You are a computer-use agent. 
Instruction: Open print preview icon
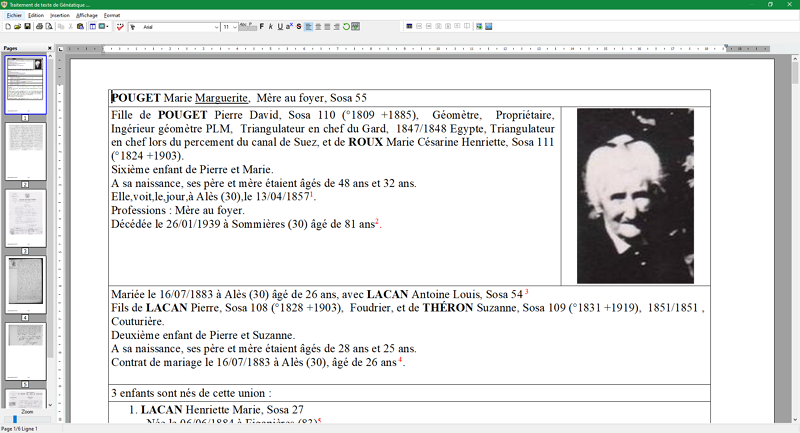(x=49, y=27)
